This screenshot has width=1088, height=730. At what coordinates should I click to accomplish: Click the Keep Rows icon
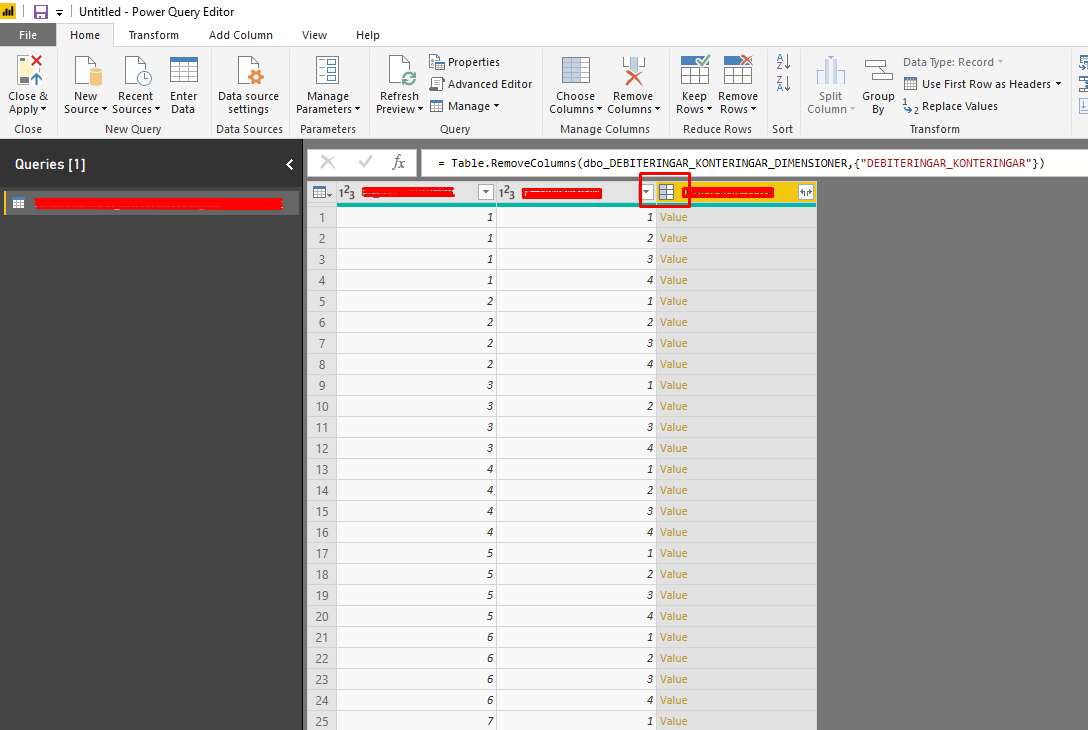pos(695,70)
